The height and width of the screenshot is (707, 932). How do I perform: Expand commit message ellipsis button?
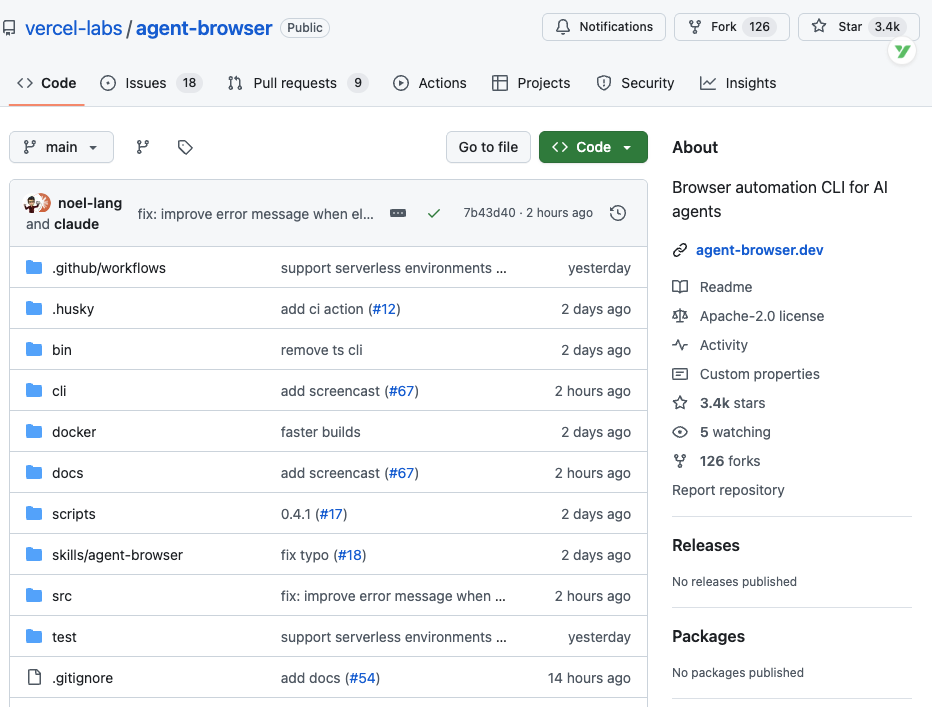398,213
